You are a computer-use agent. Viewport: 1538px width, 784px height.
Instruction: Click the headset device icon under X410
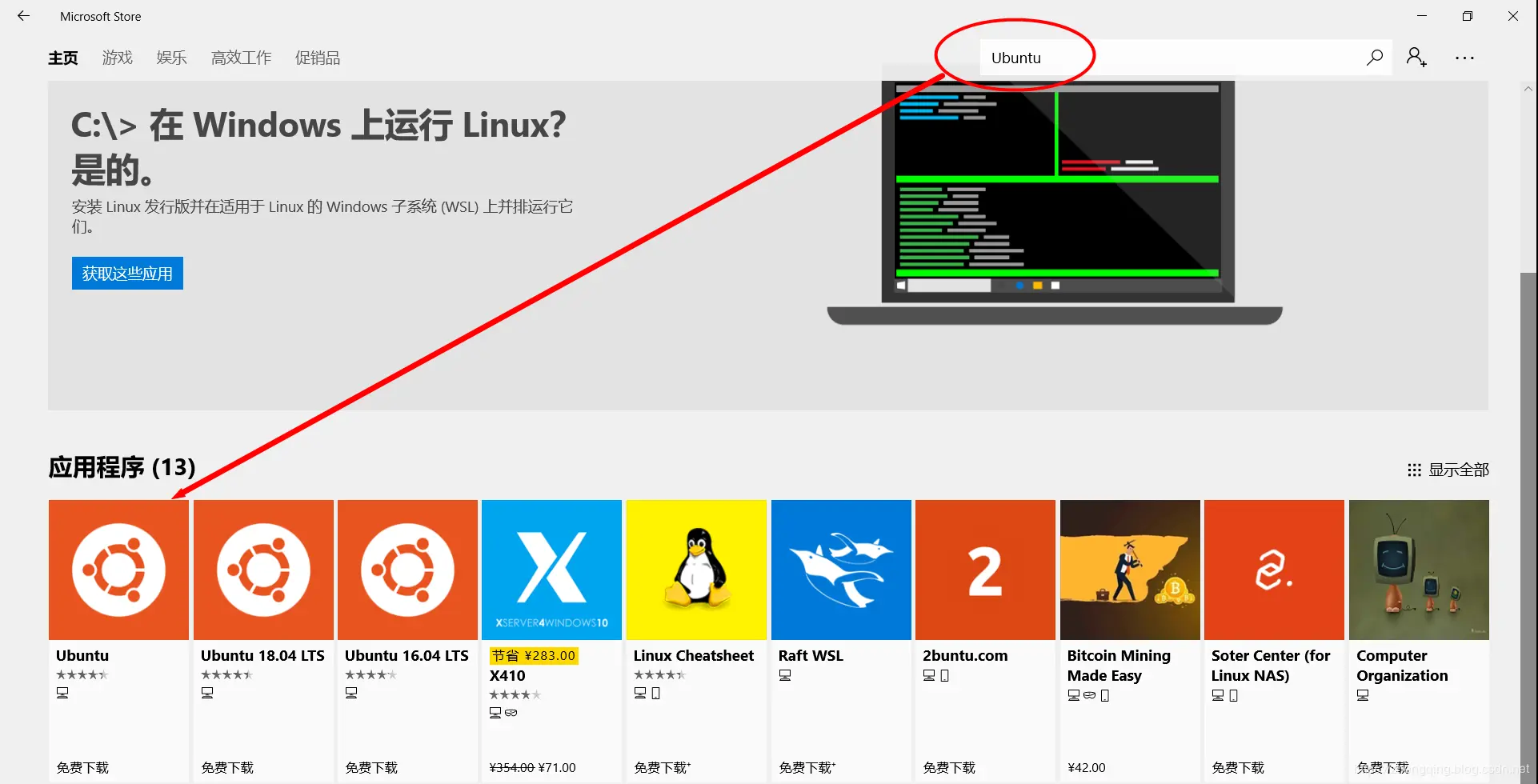coord(511,713)
